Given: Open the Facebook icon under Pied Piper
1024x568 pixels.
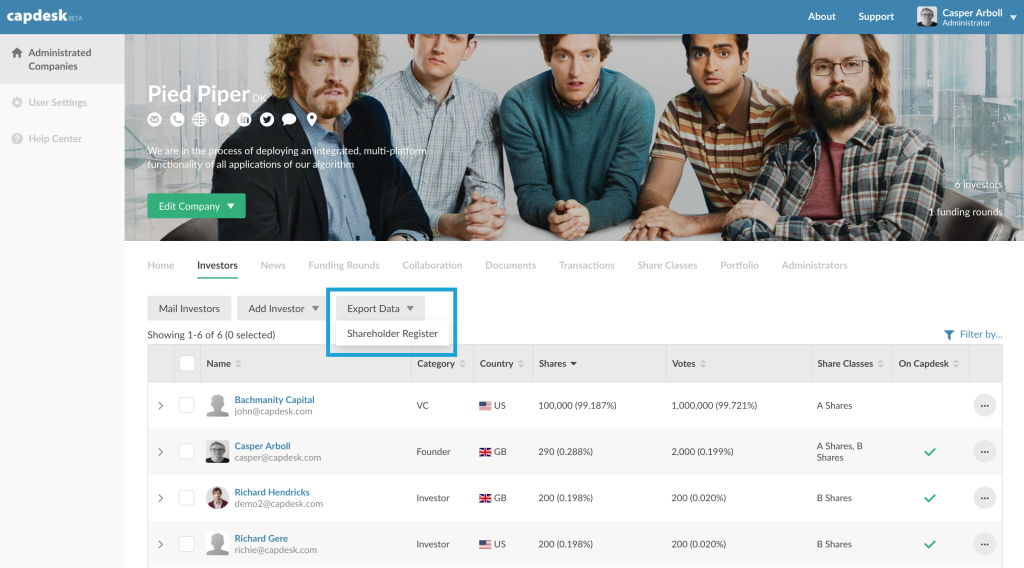Looking at the screenshot, I should [222, 119].
